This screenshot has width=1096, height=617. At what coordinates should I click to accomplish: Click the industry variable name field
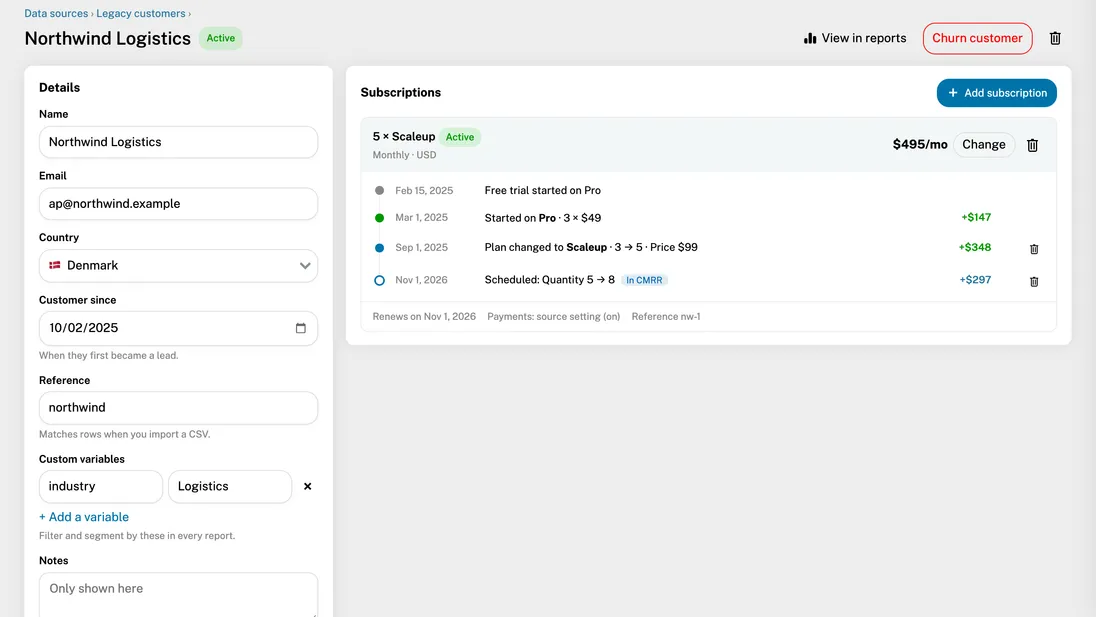pyautogui.click(x=101, y=486)
